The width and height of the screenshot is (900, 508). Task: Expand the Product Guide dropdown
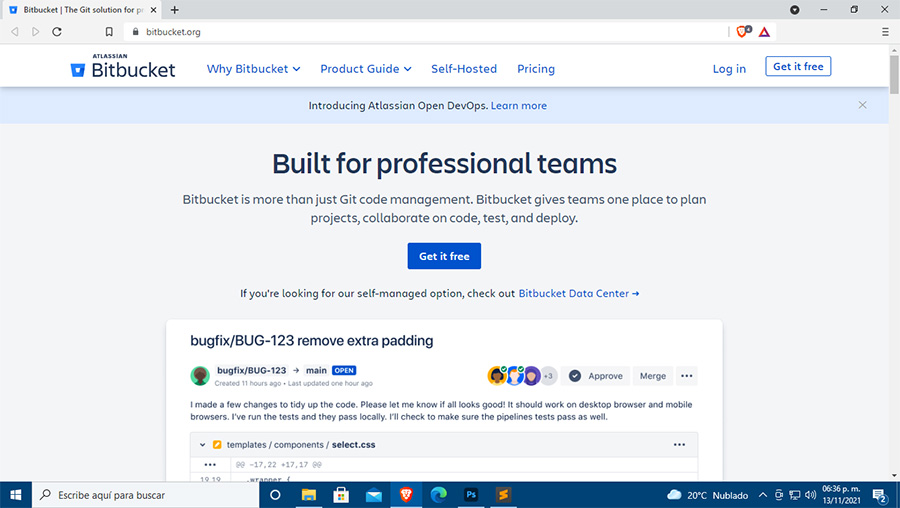point(366,69)
